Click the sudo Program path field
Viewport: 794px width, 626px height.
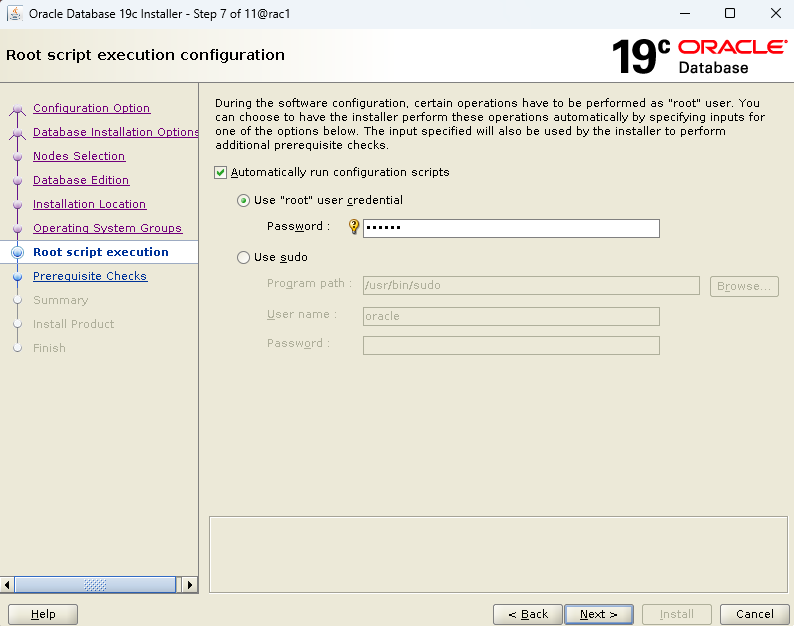531,285
